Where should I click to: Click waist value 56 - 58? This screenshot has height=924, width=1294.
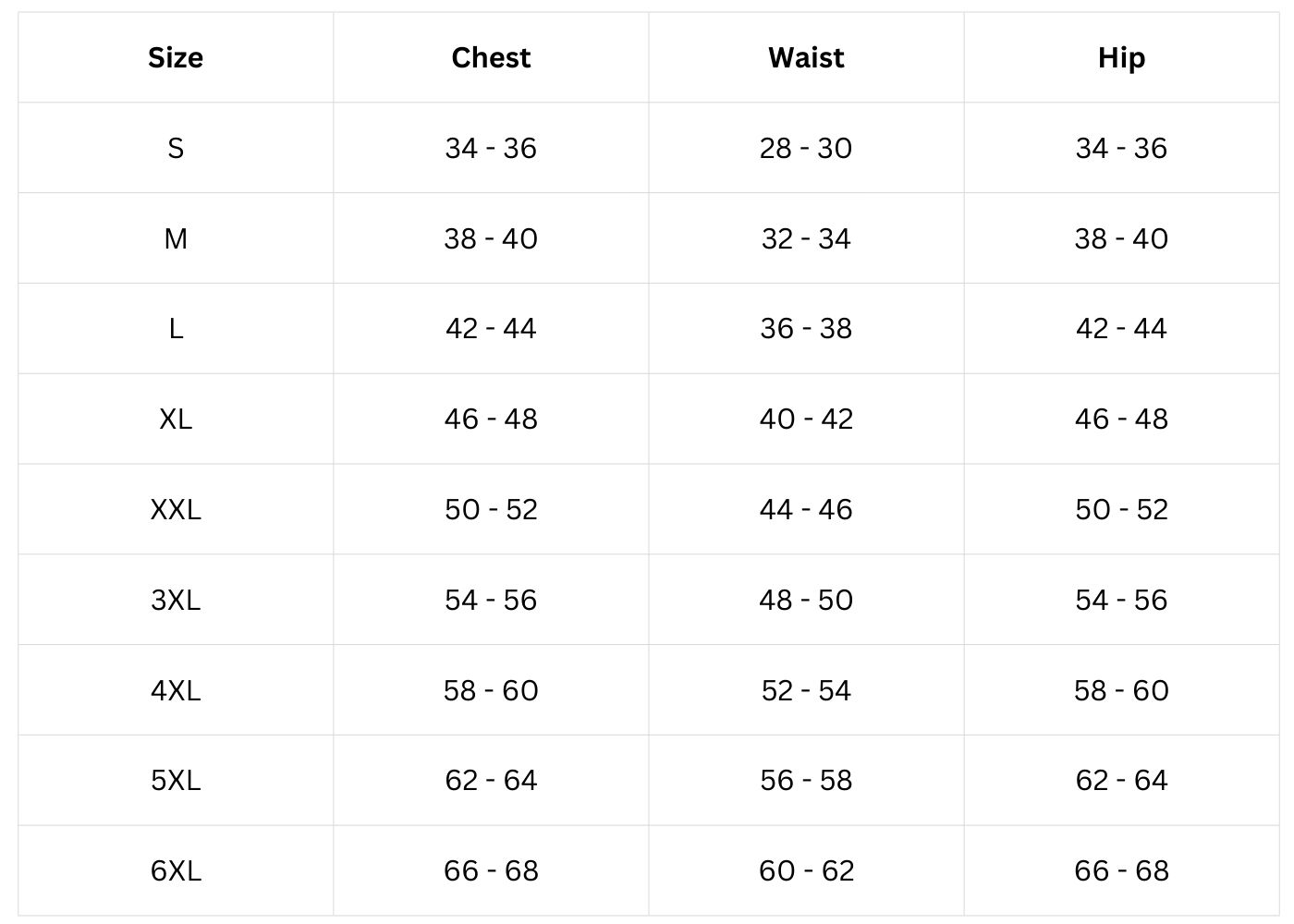pos(806,780)
